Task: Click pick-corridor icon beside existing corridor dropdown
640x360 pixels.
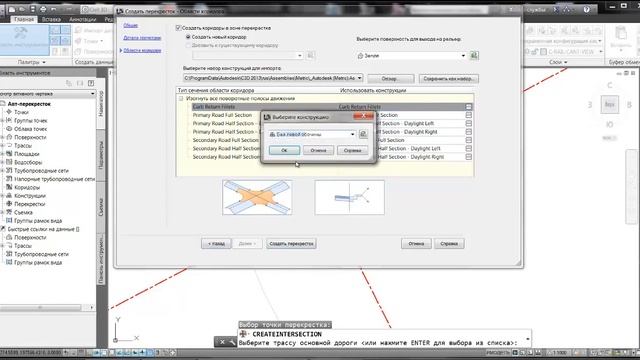Action: pos(311,55)
